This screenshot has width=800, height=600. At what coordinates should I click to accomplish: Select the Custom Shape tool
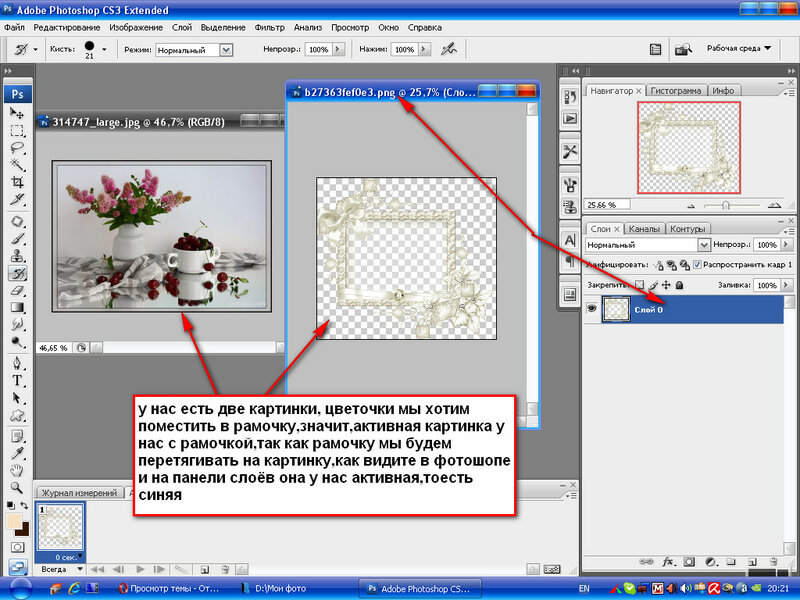point(17,415)
